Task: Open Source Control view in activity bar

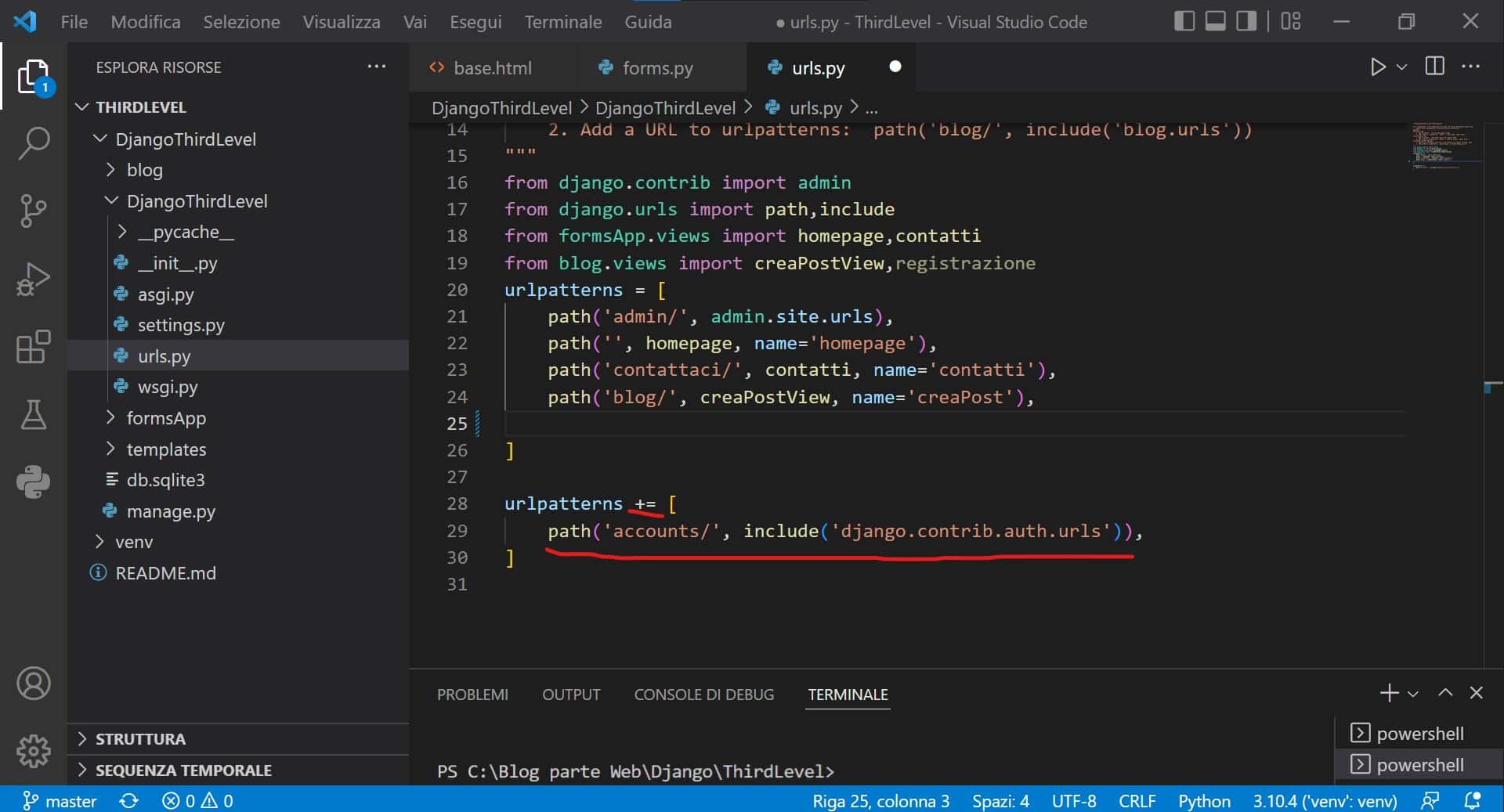Action: click(x=33, y=211)
